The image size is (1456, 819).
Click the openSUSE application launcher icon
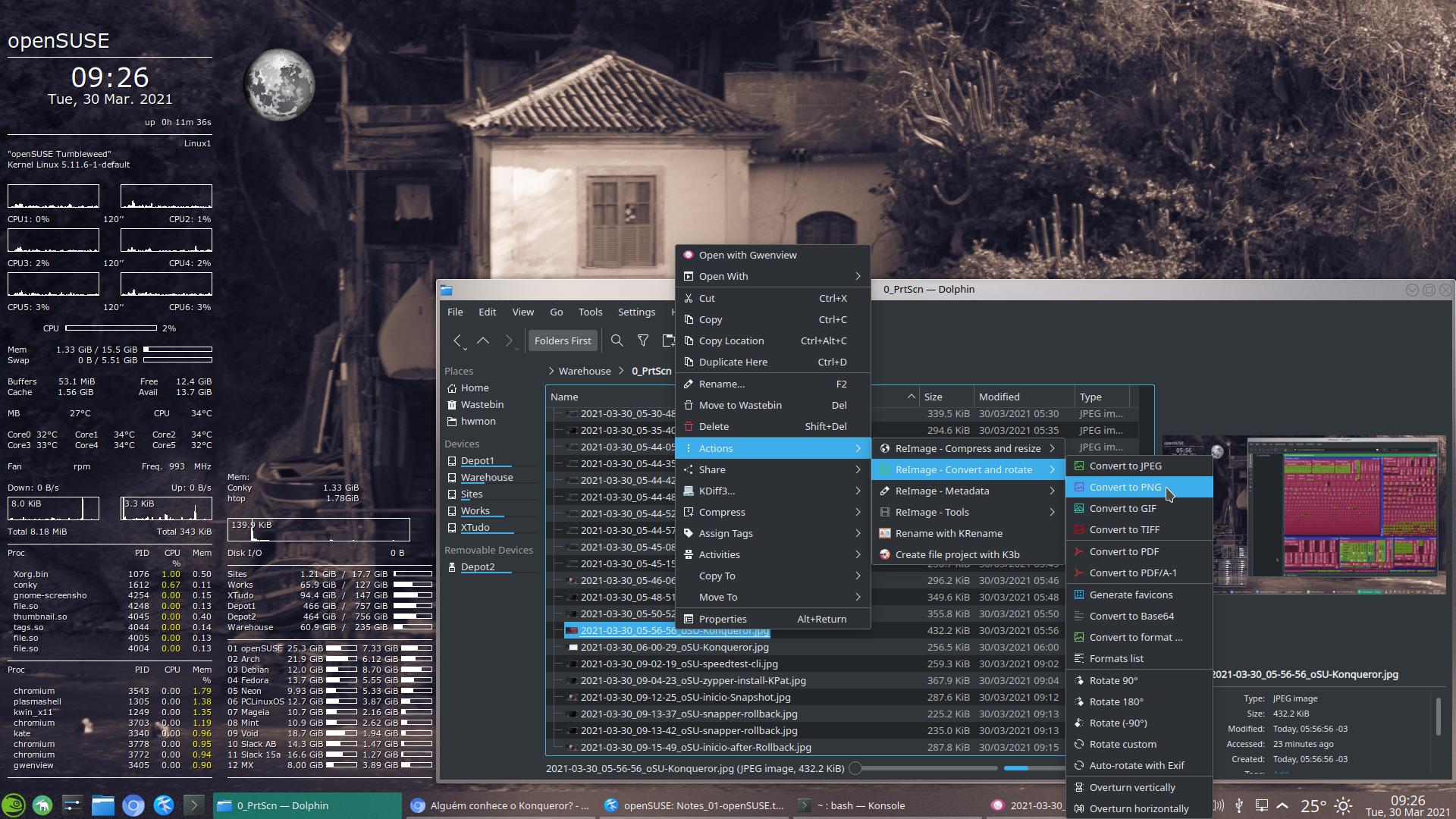[x=13, y=805]
